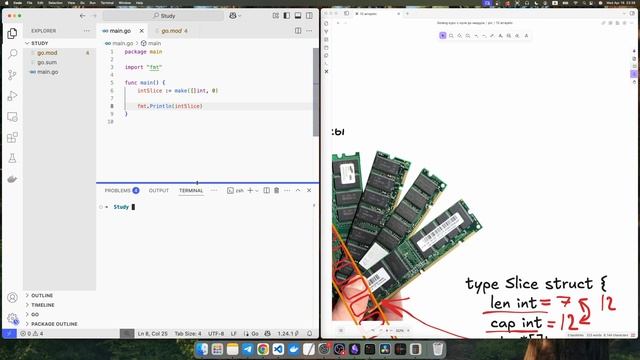Expand the PACKAGE OUTLINE section
The width and height of the screenshot is (640, 360).
point(54,324)
